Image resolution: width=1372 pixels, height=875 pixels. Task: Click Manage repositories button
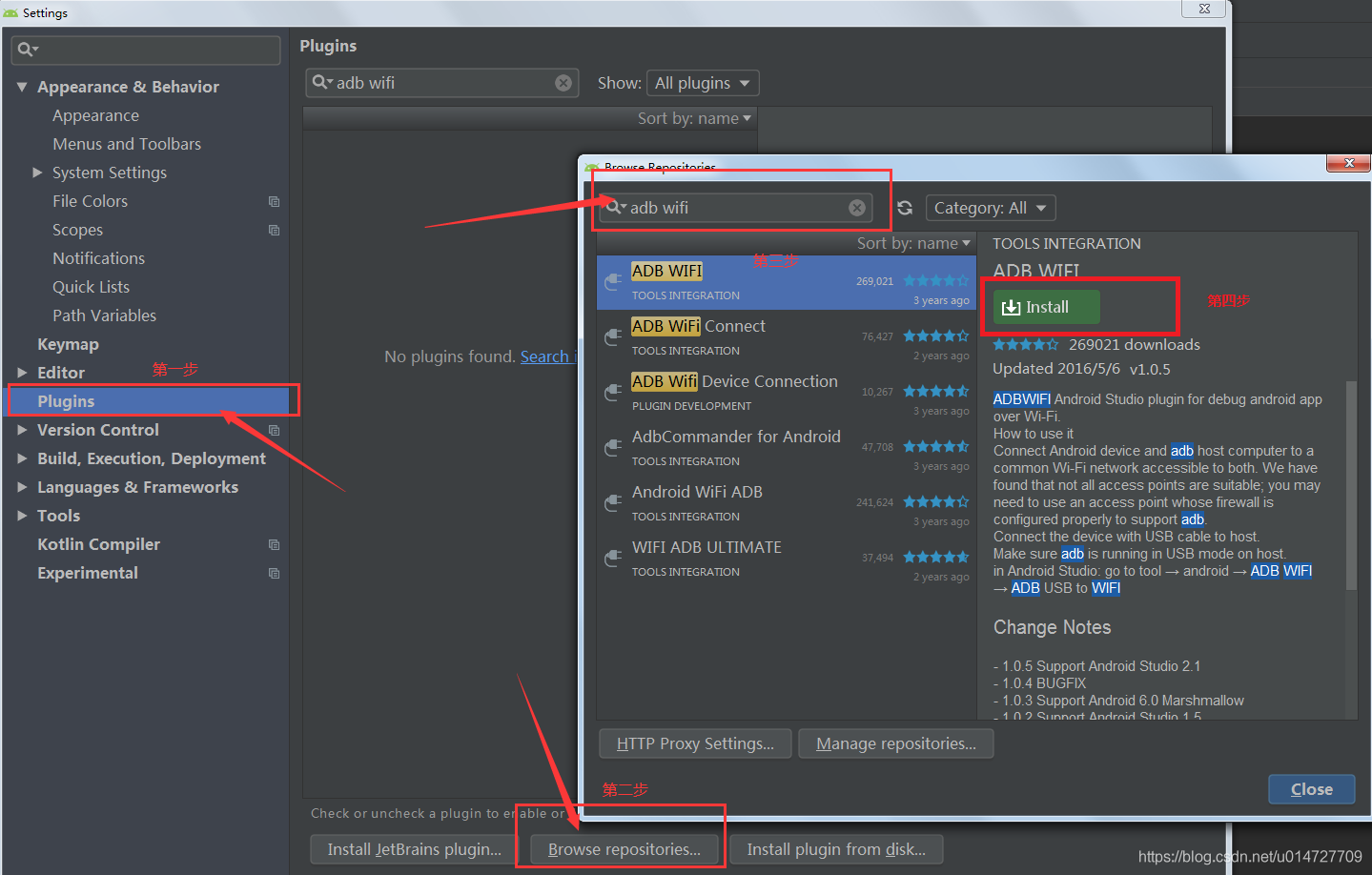coord(895,743)
